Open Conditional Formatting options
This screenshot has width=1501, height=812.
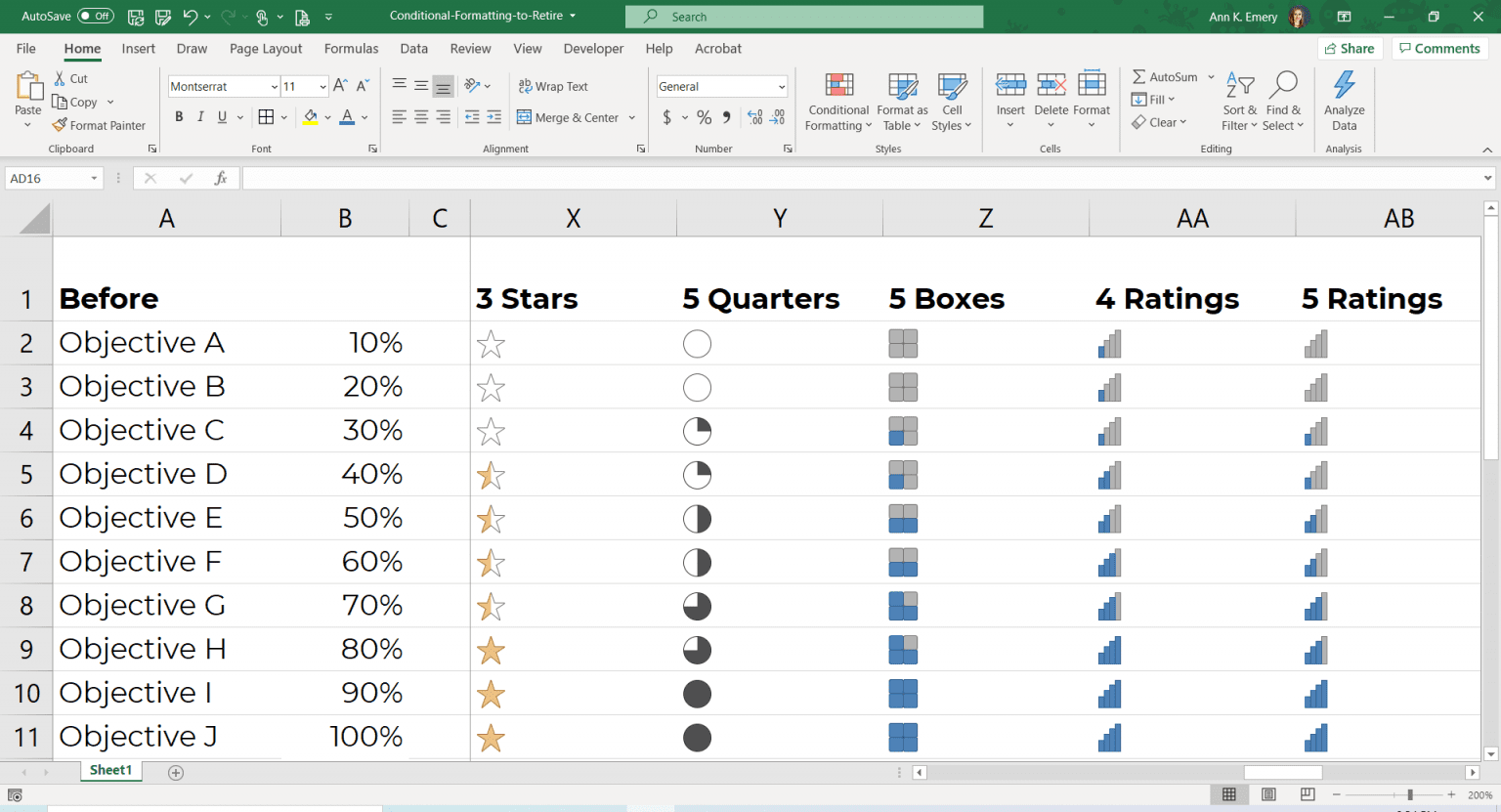tap(837, 102)
